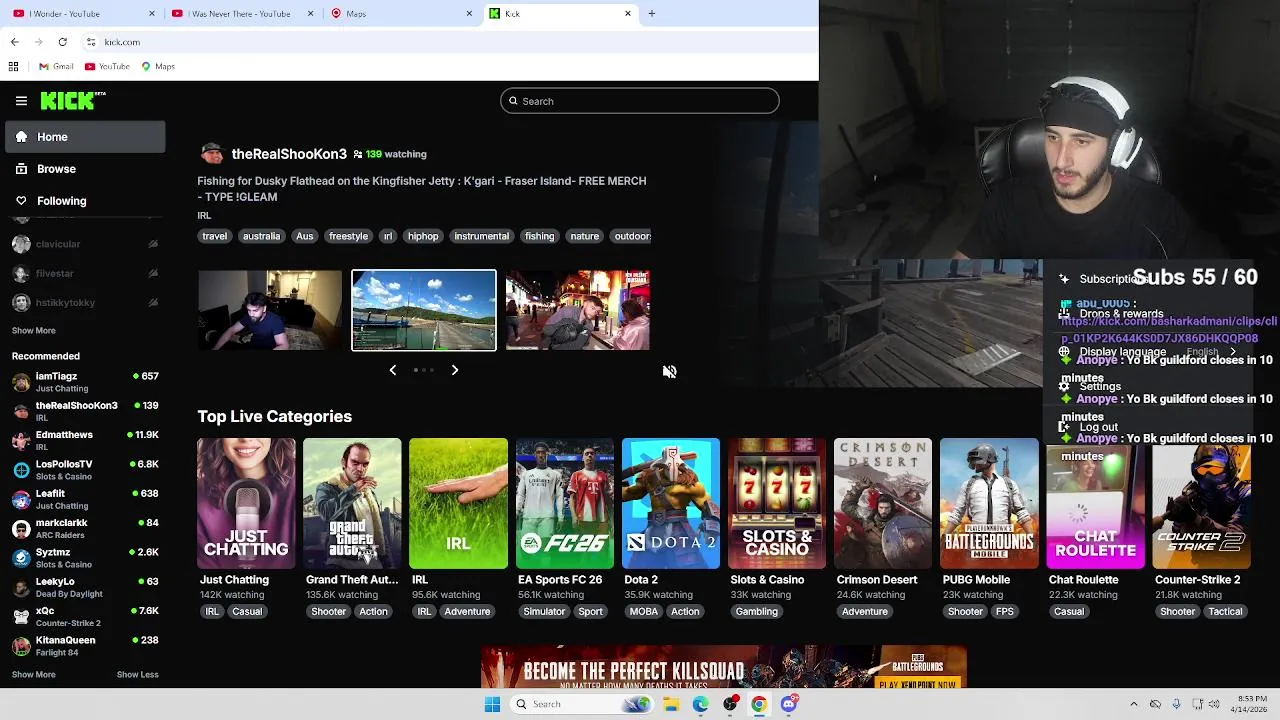Open followed channel clavicular

pos(85,244)
